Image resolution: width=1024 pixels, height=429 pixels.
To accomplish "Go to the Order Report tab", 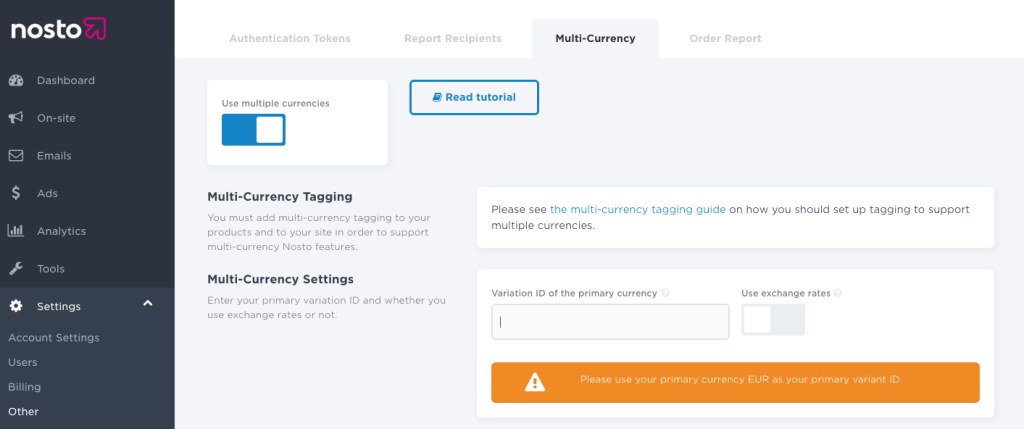I will point(725,39).
